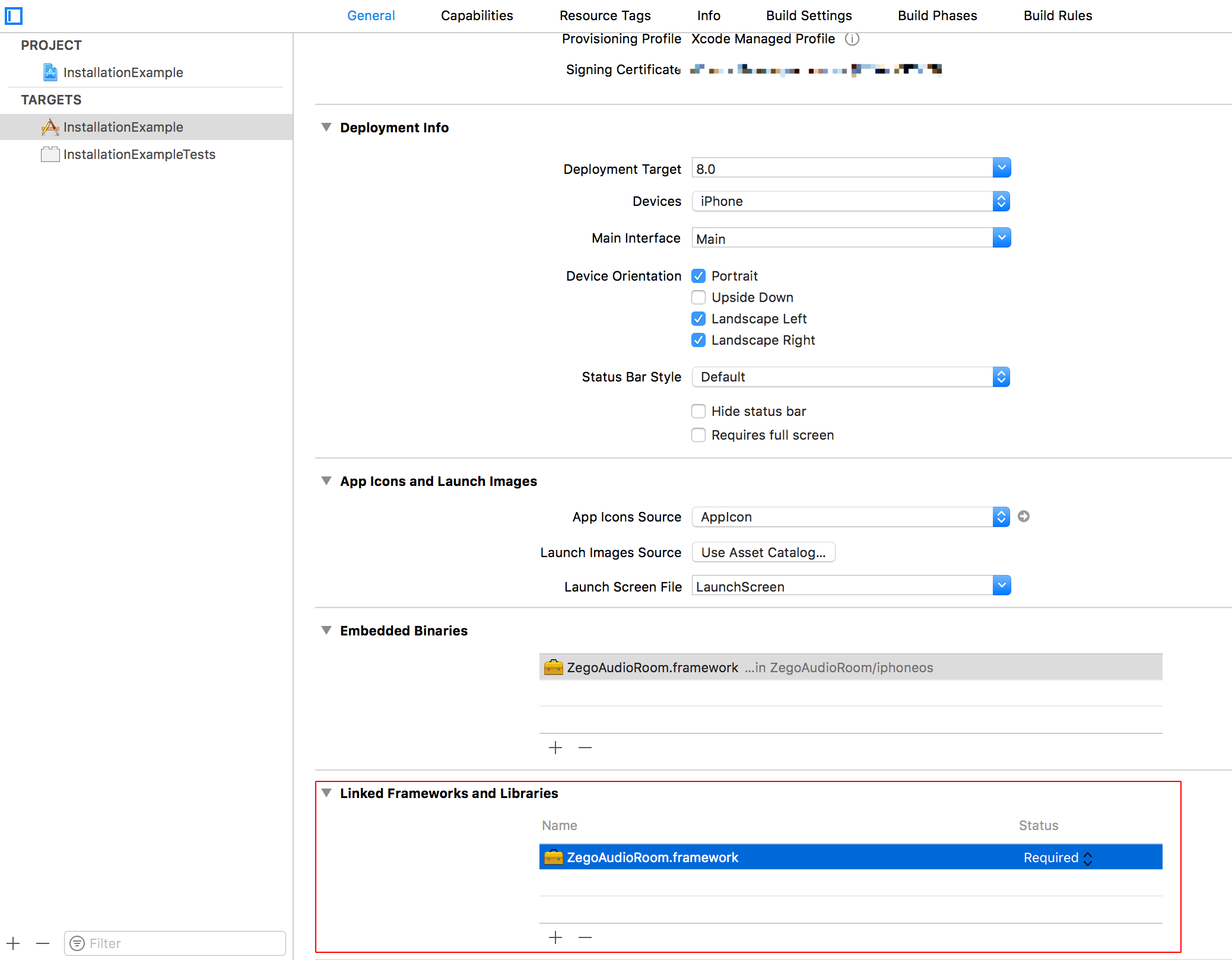The height and width of the screenshot is (960, 1232).
Task: Click the targets Filter field
Action: tap(175, 943)
